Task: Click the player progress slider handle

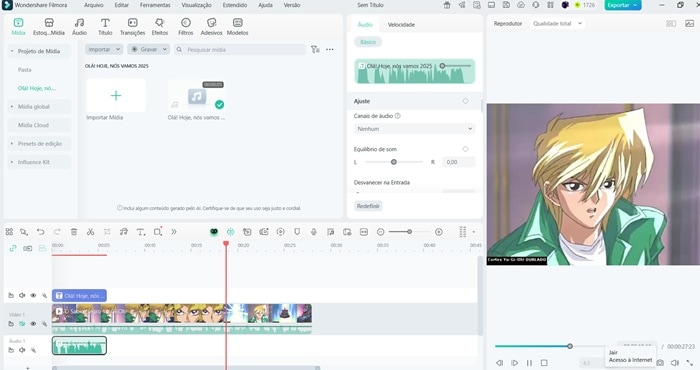Action: pos(570,346)
